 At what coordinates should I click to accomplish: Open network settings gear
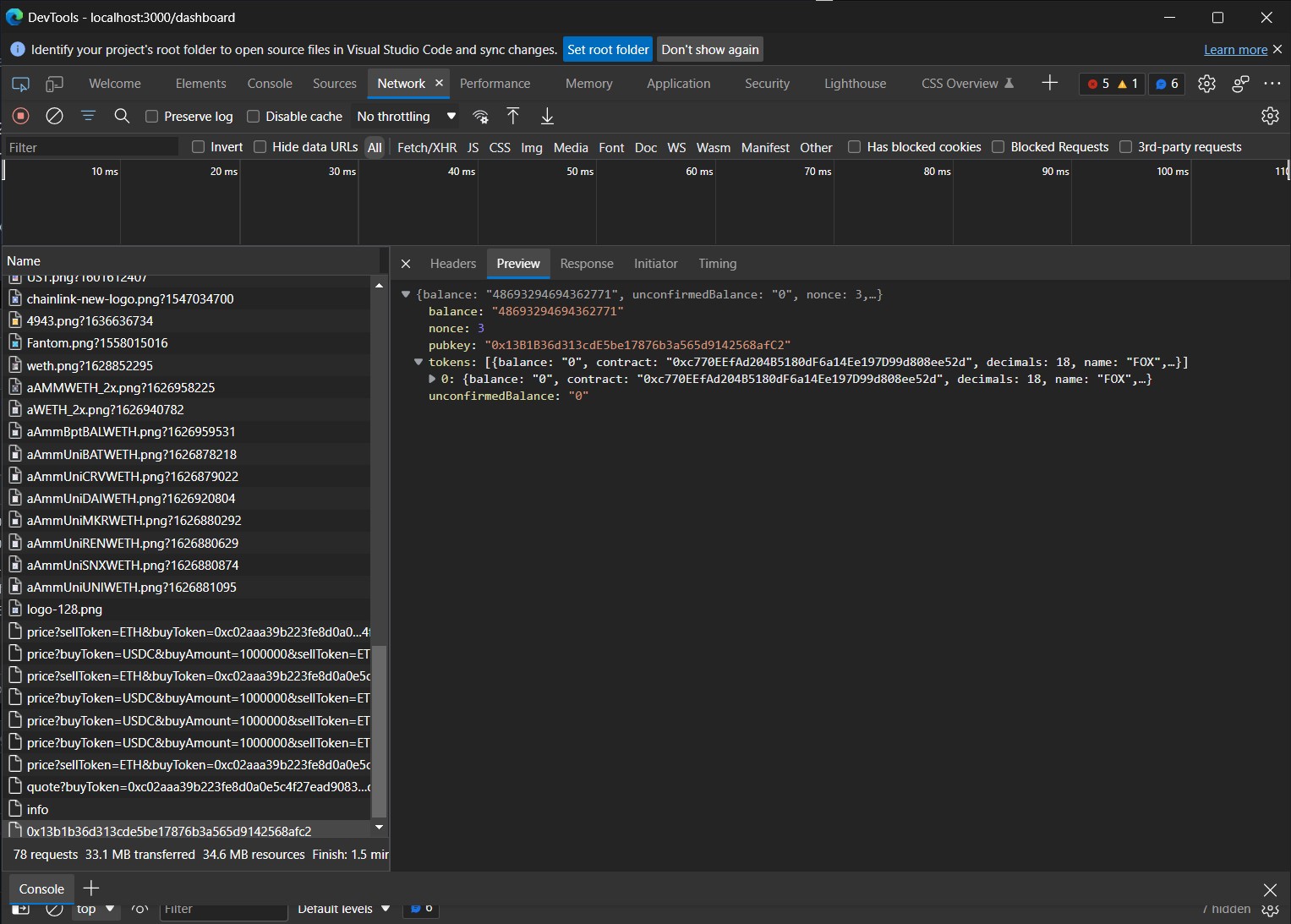(1270, 116)
